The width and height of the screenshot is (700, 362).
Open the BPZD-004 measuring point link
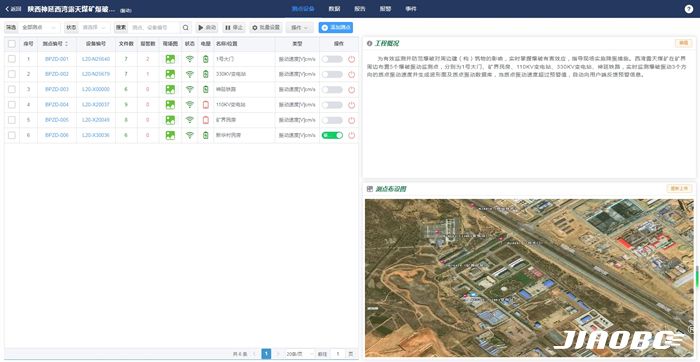tap(57, 104)
